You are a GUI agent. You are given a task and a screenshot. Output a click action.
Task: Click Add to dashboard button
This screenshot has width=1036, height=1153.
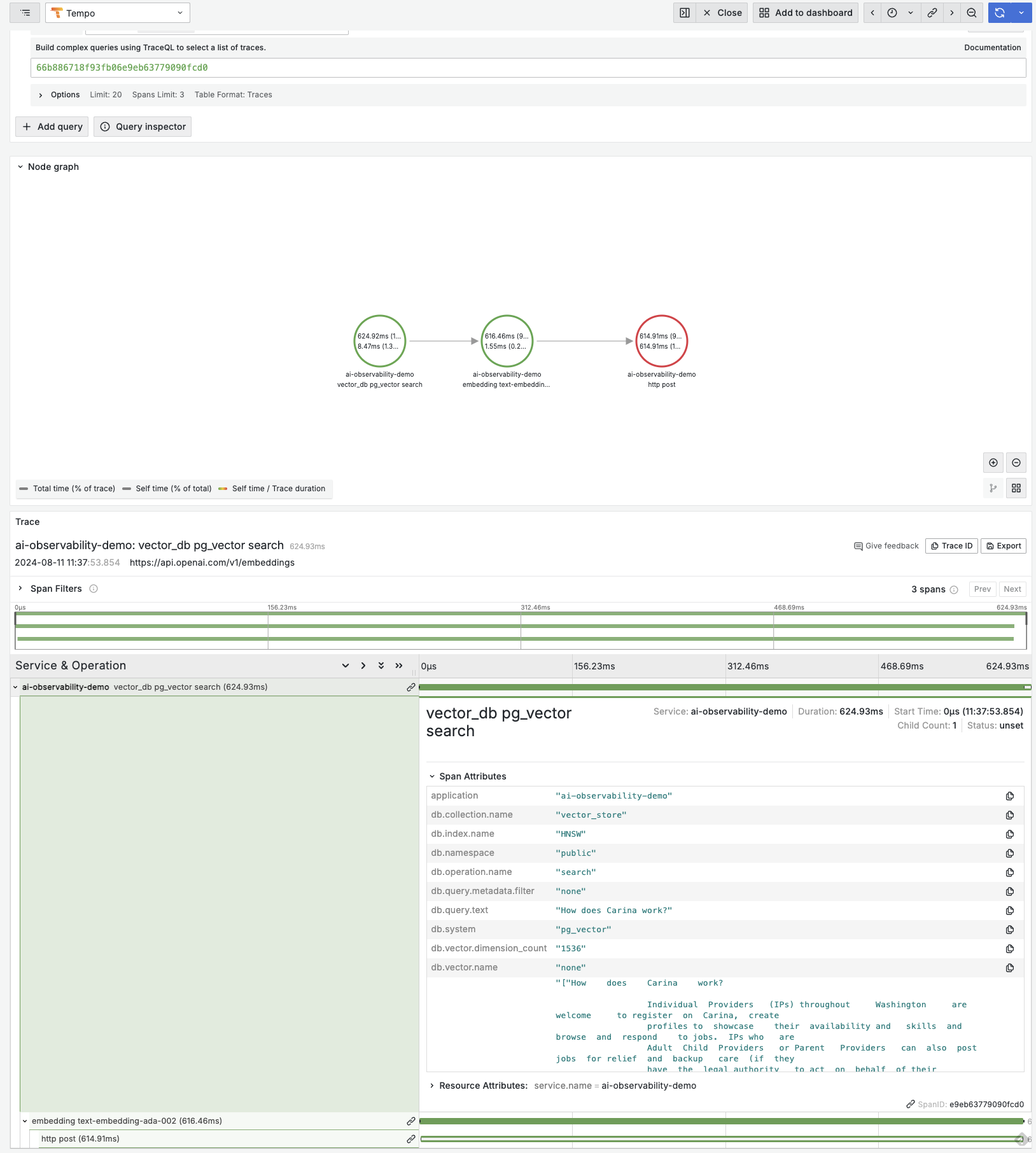(x=806, y=13)
